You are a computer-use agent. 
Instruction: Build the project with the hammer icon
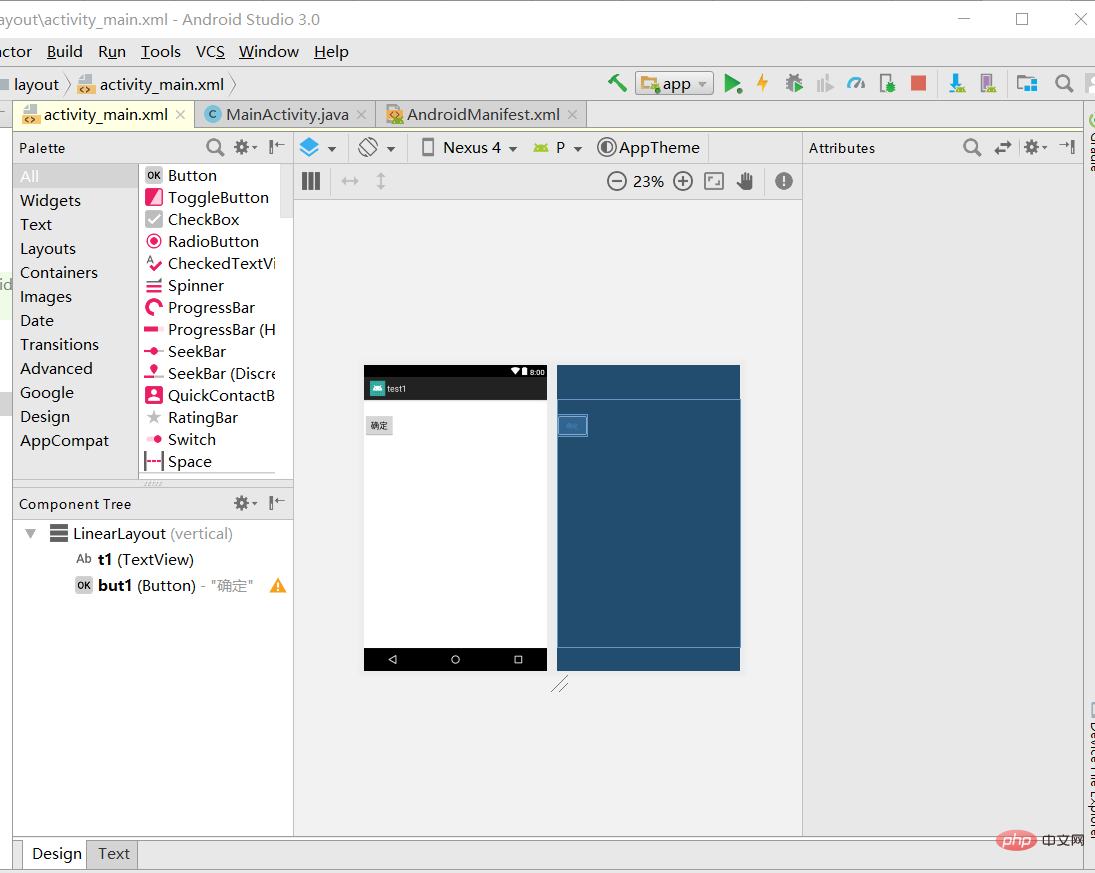[x=617, y=83]
